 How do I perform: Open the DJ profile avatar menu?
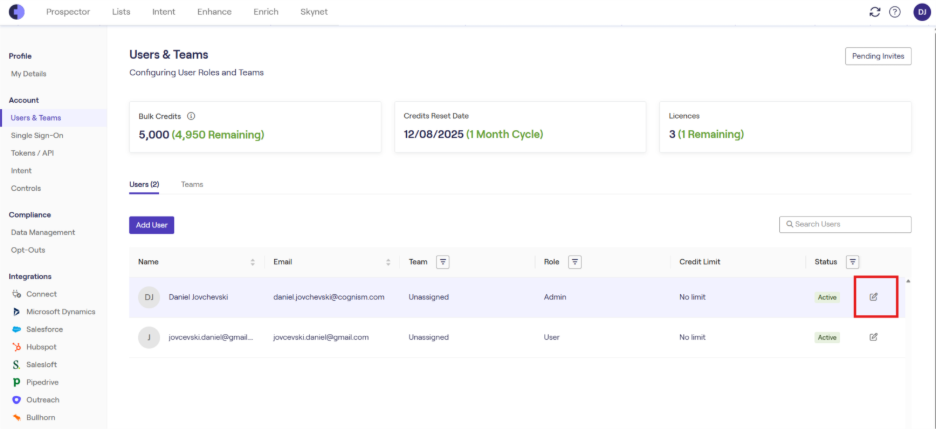[921, 12]
